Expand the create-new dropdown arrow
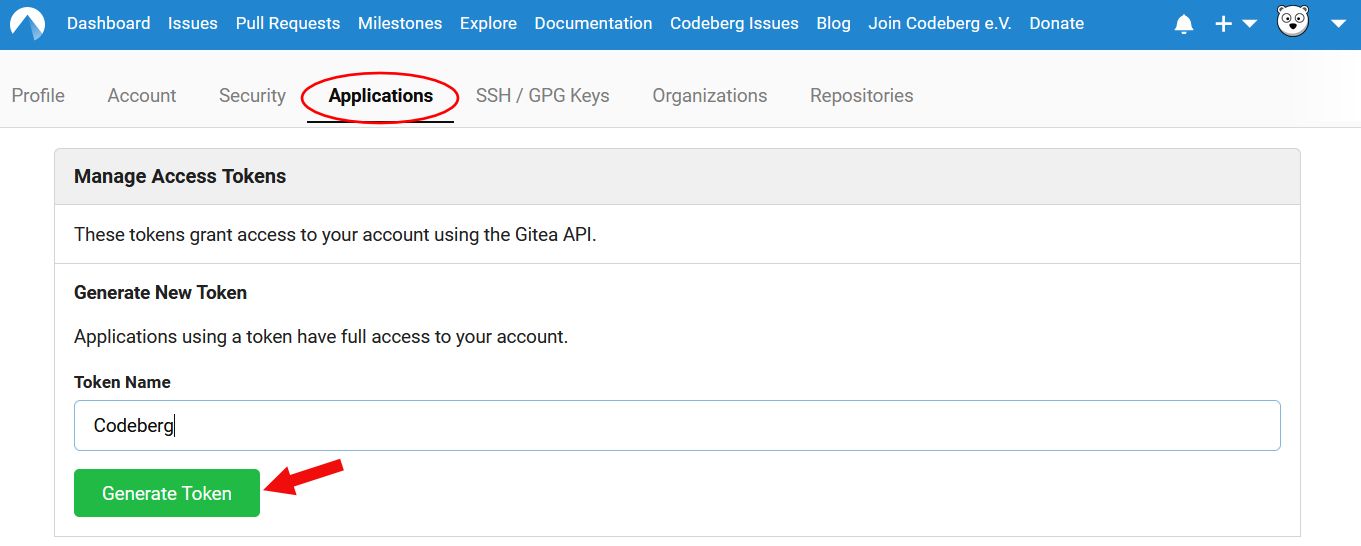Viewport: 1361px width, 546px height. click(1250, 24)
